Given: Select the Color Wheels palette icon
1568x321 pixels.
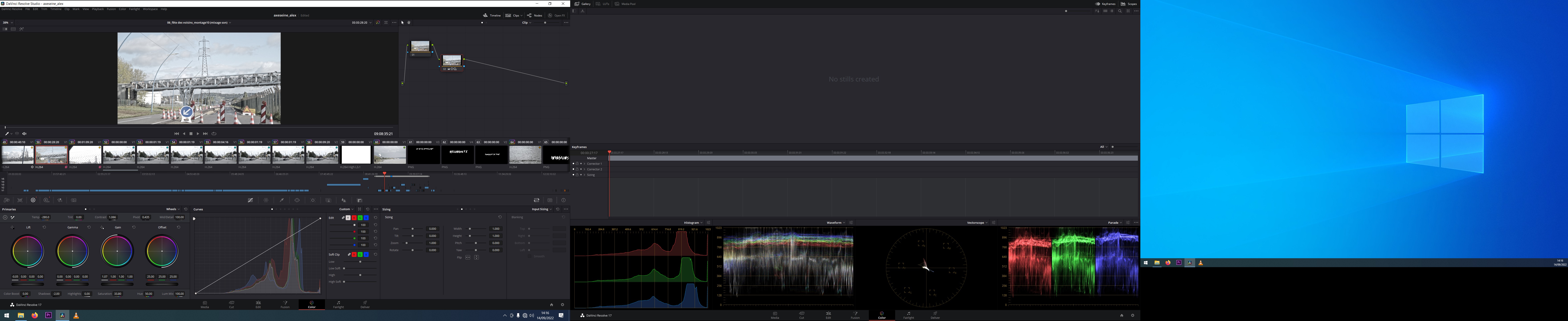Looking at the screenshot, I should pyautogui.click(x=33, y=200).
